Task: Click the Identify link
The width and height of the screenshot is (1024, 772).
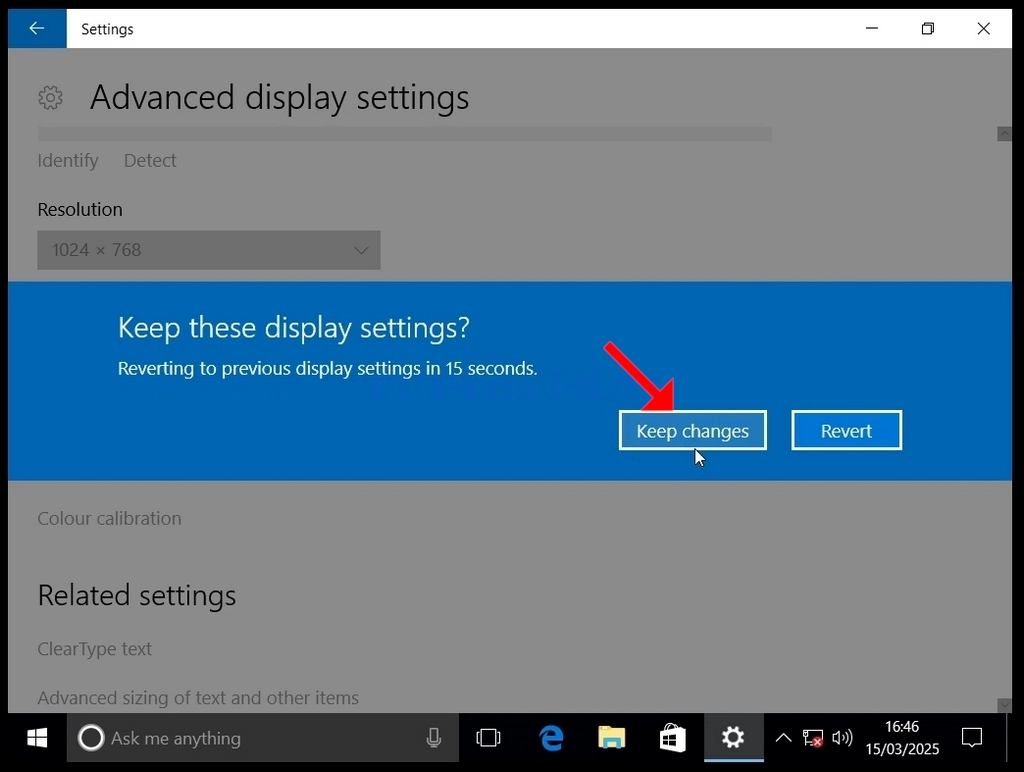Action: click(x=67, y=160)
